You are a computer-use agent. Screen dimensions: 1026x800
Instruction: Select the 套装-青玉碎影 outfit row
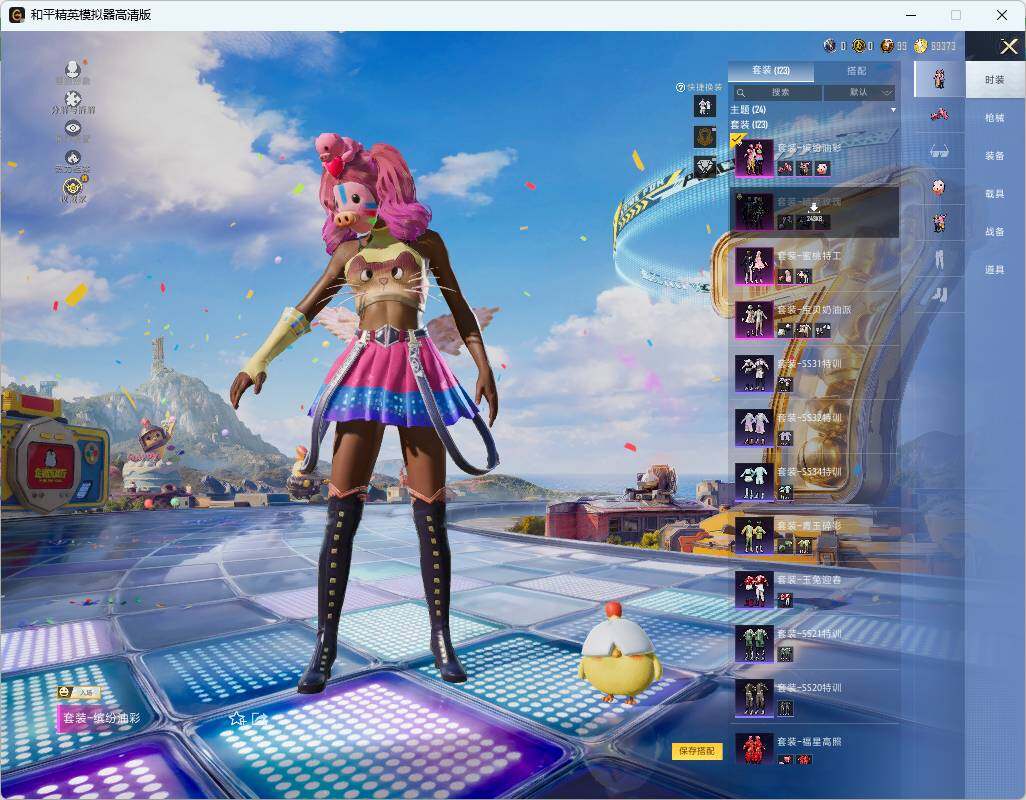pos(814,536)
